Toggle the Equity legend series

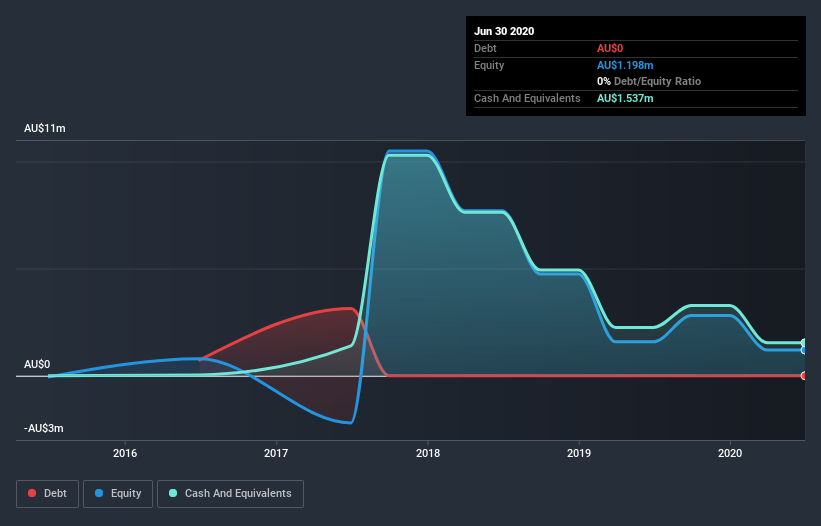118,494
